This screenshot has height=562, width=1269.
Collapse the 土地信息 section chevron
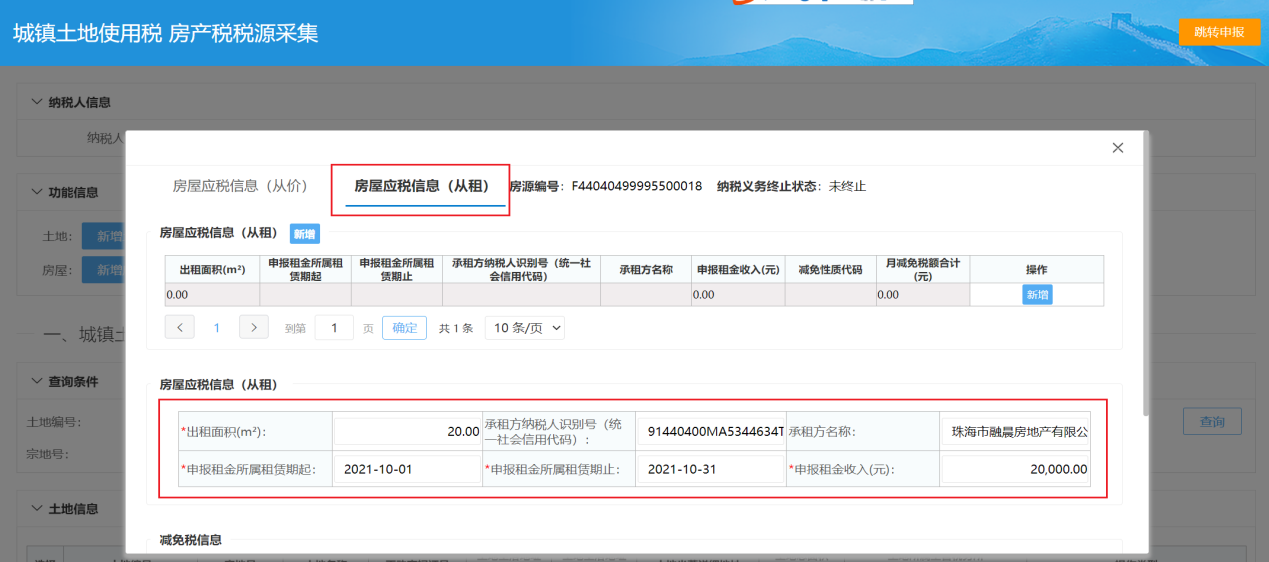point(37,509)
